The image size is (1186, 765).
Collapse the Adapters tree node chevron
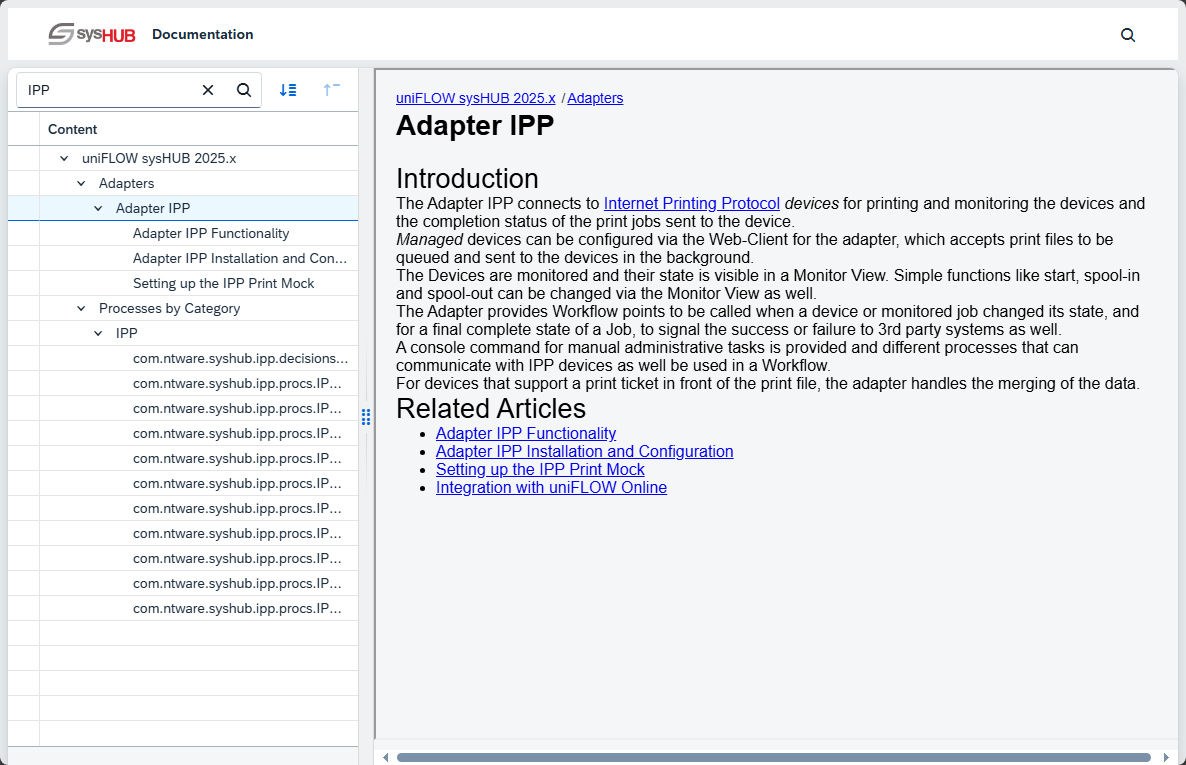point(82,183)
